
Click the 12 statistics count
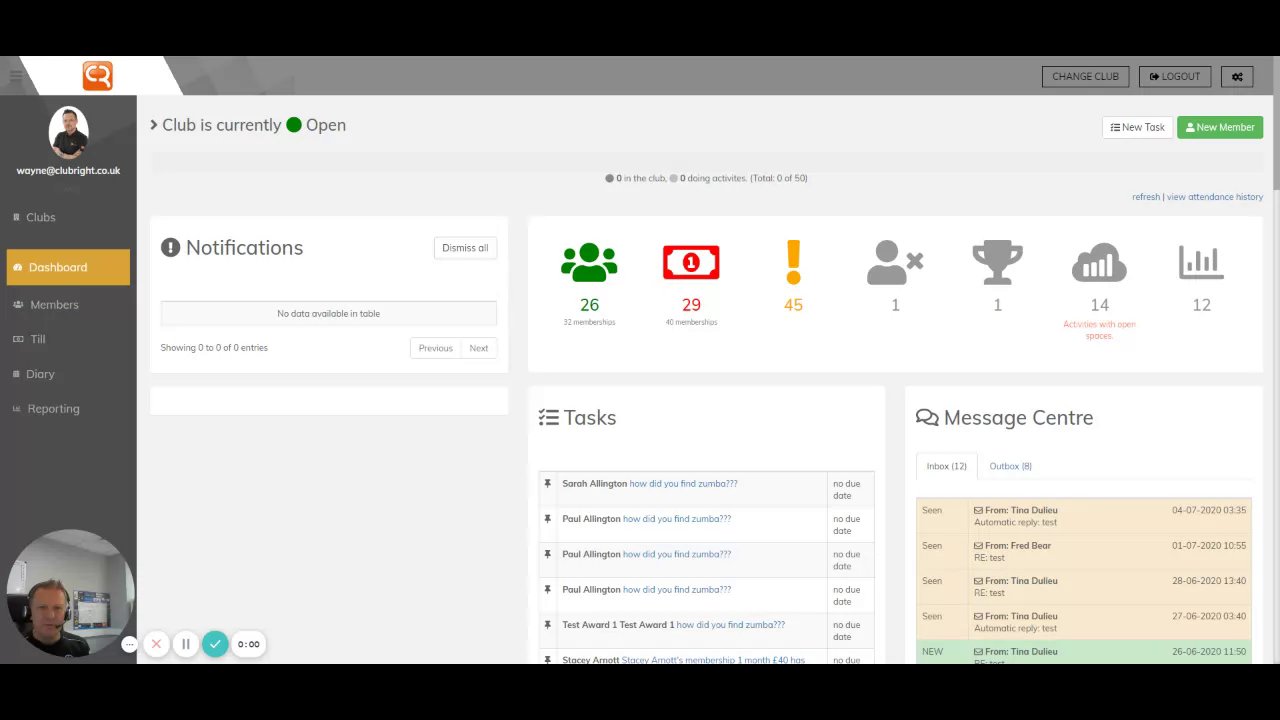[x=1201, y=305]
